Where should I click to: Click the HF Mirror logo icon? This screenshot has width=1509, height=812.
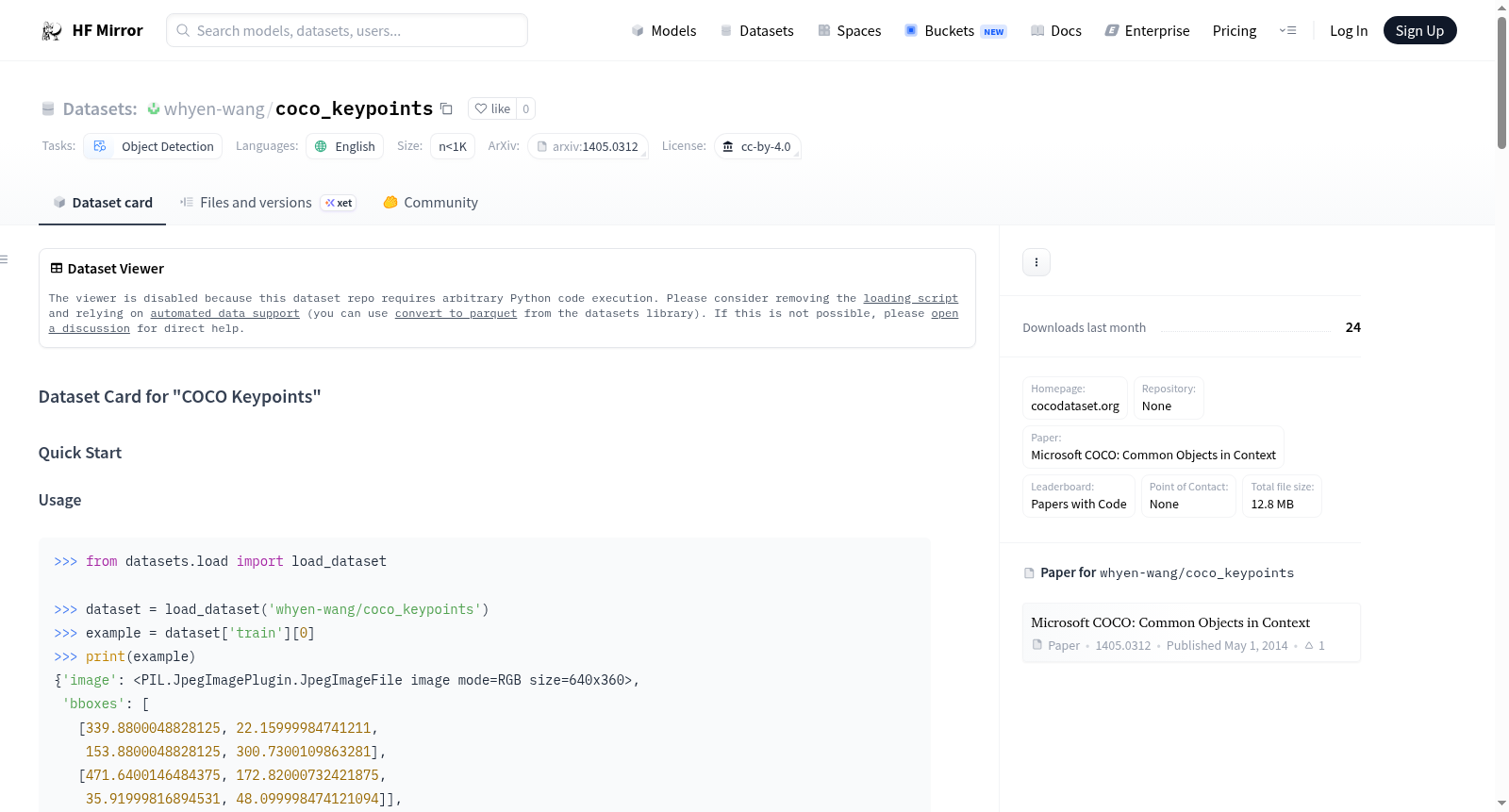point(52,31)
